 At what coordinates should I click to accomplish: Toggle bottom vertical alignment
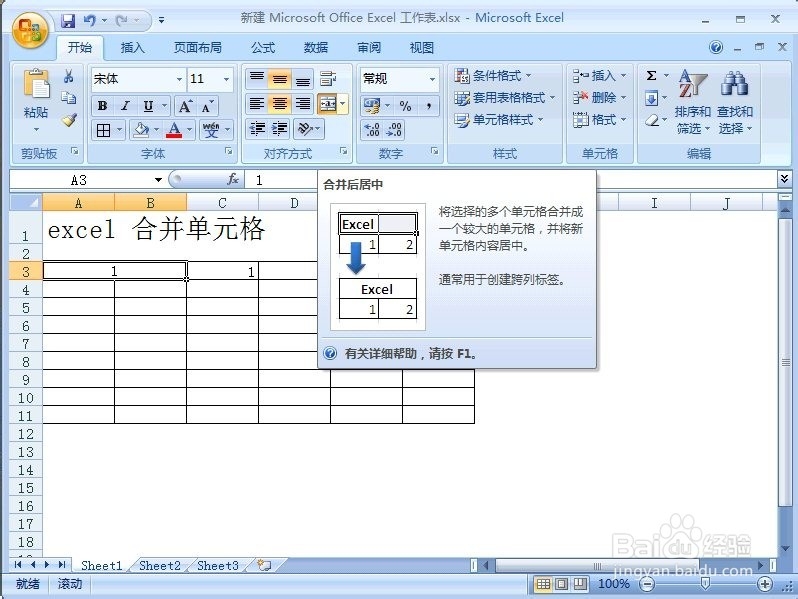point(303,78)
